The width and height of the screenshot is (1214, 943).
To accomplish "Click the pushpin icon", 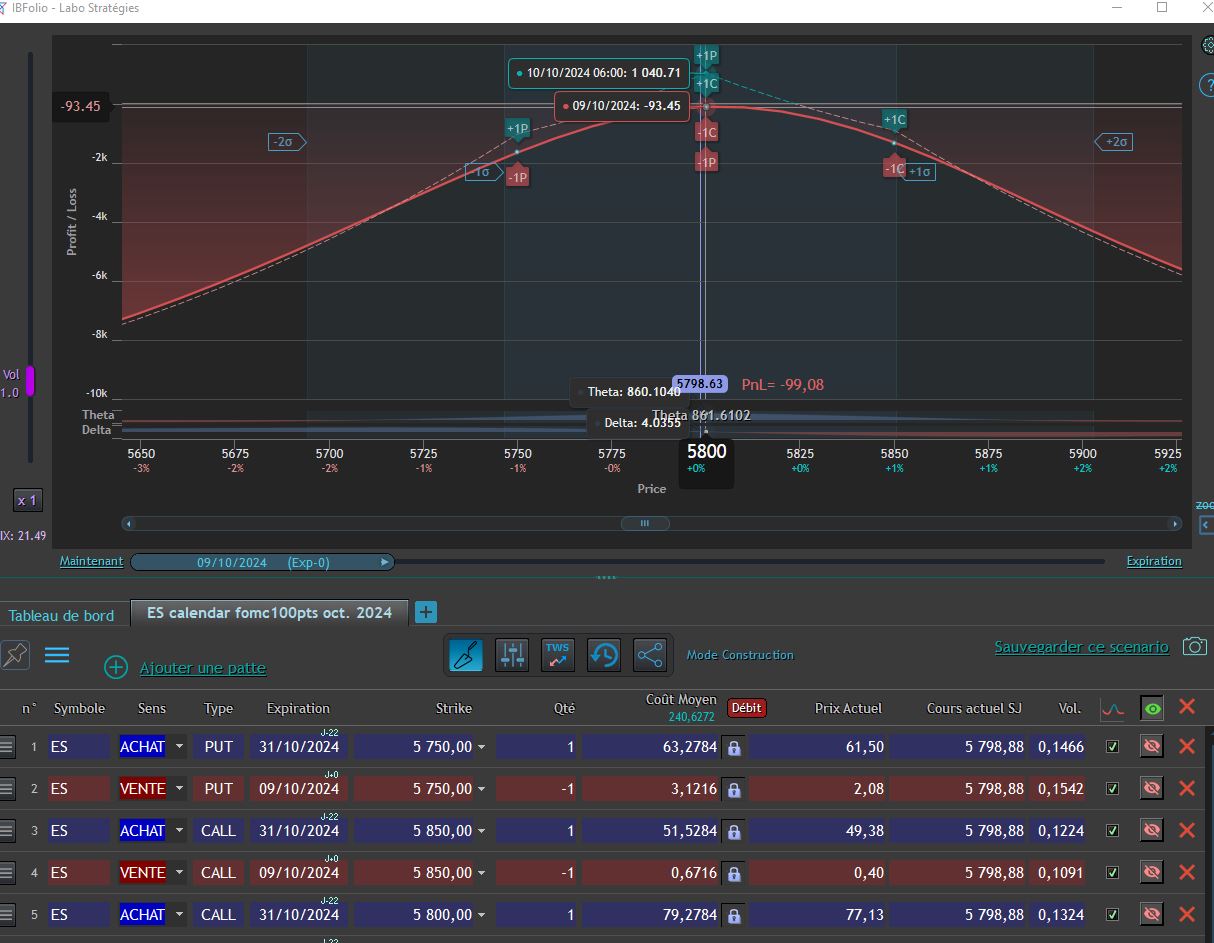I will pos(15,655).
